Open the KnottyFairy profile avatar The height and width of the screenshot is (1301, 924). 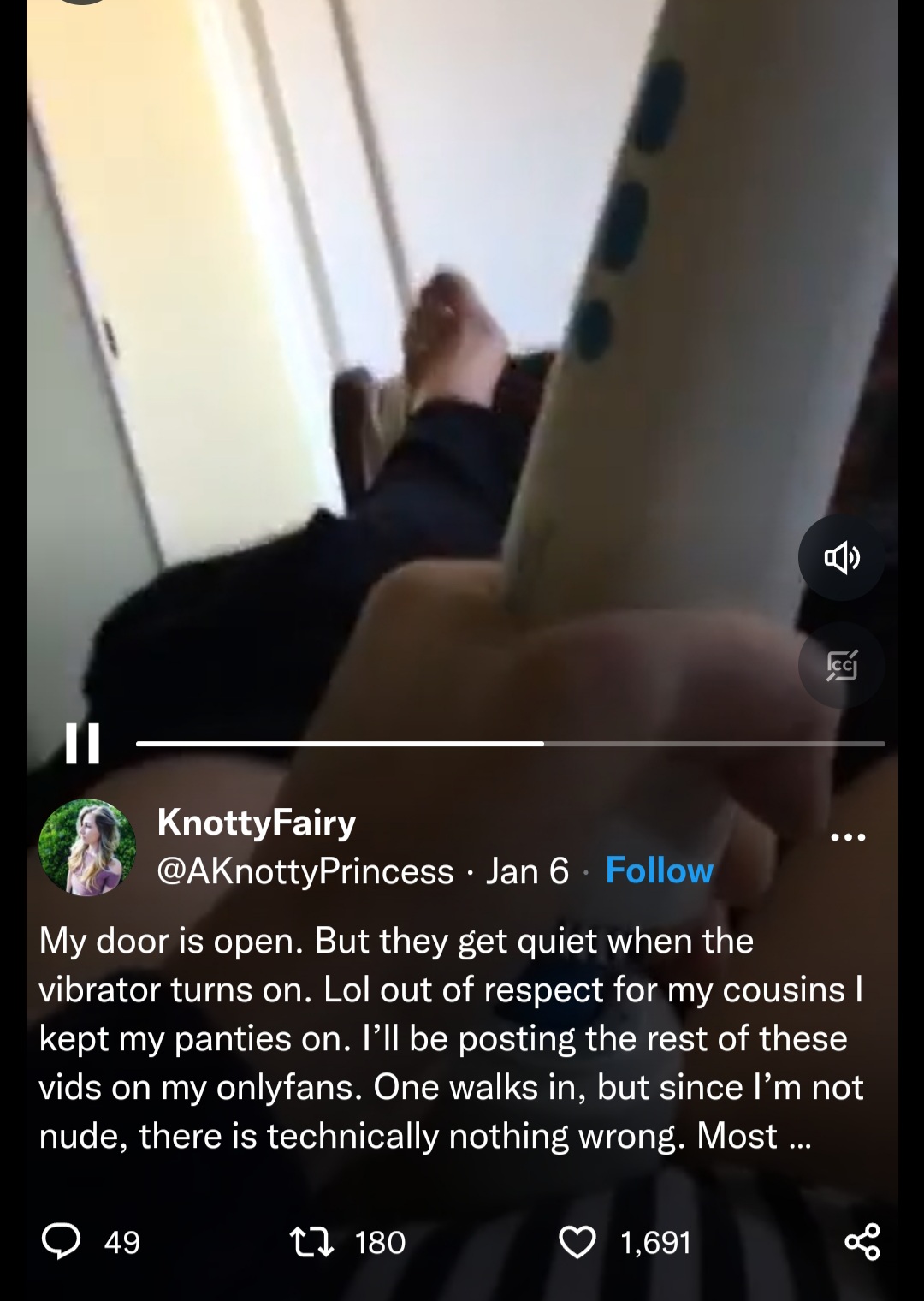click(x=87, y=847)
